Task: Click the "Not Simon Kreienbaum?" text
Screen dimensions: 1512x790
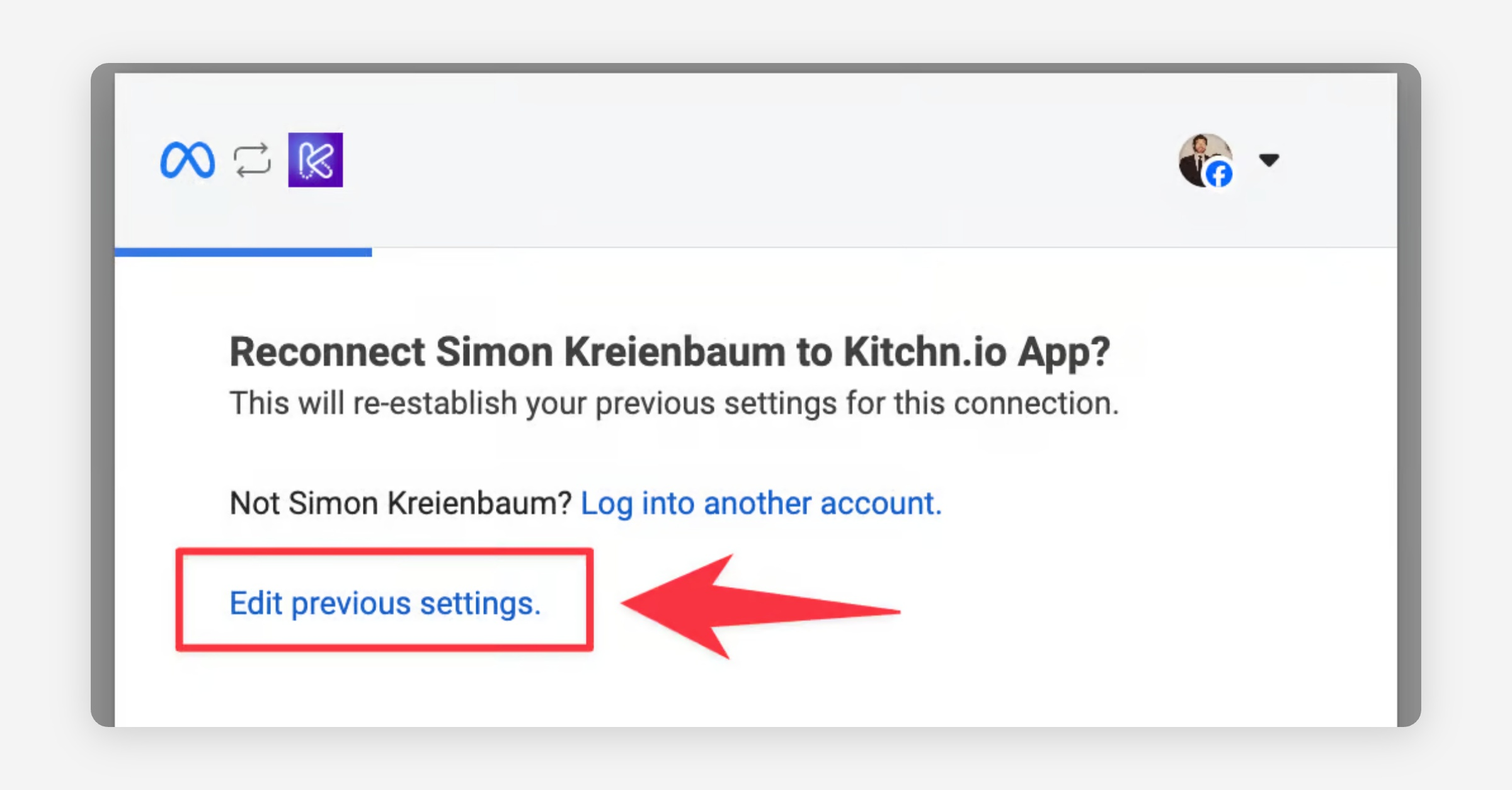Action: [400, 503]
